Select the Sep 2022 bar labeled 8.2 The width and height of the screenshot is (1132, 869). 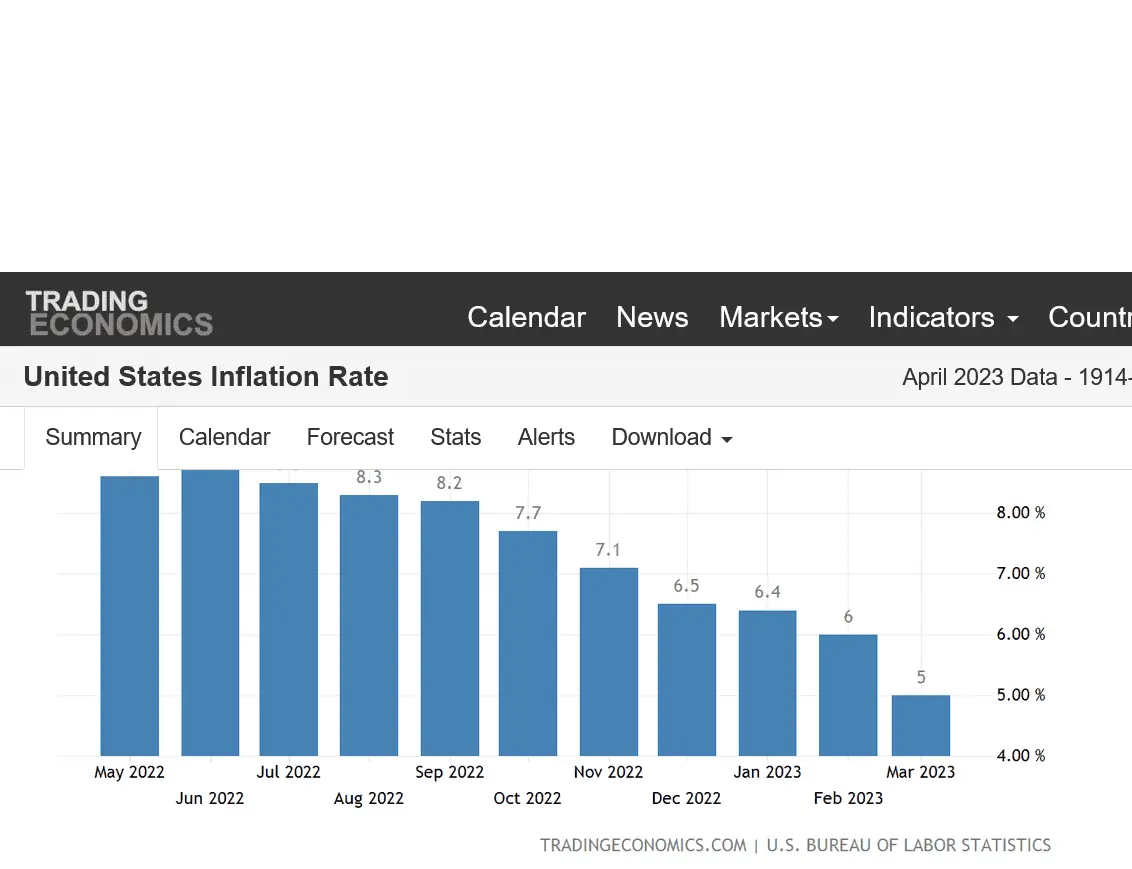click(x=450, y=628)
